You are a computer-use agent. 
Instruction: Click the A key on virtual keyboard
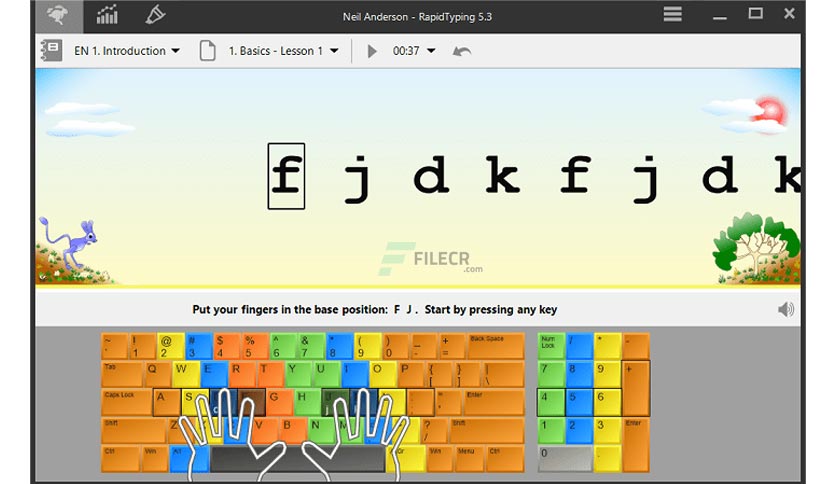(x=167, y=402)
